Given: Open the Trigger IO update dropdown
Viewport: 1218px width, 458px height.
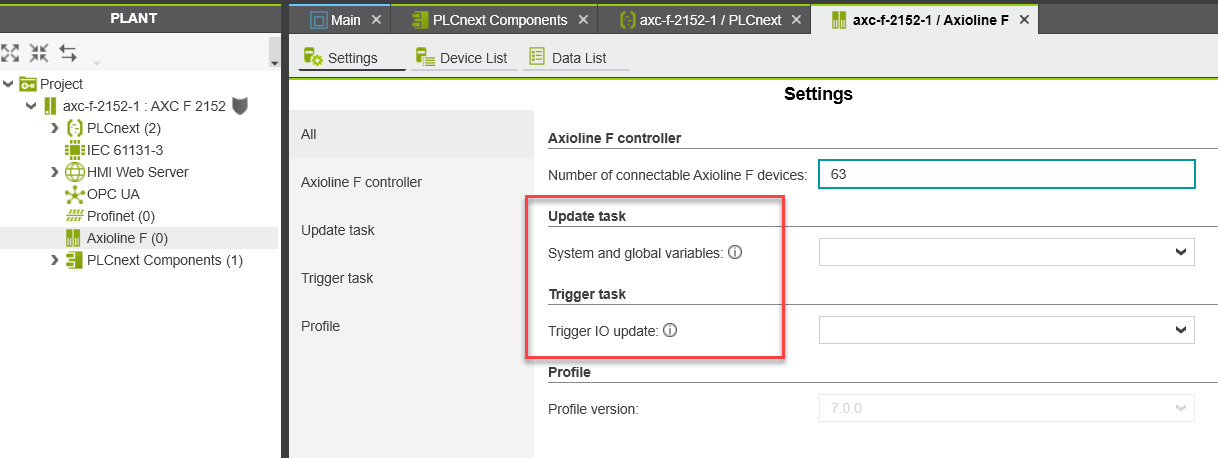Looking at the screenshot, I should point(1006,329).
